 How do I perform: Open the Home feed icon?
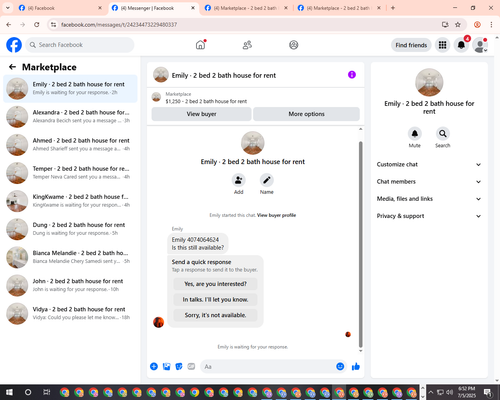pos(200,45)
